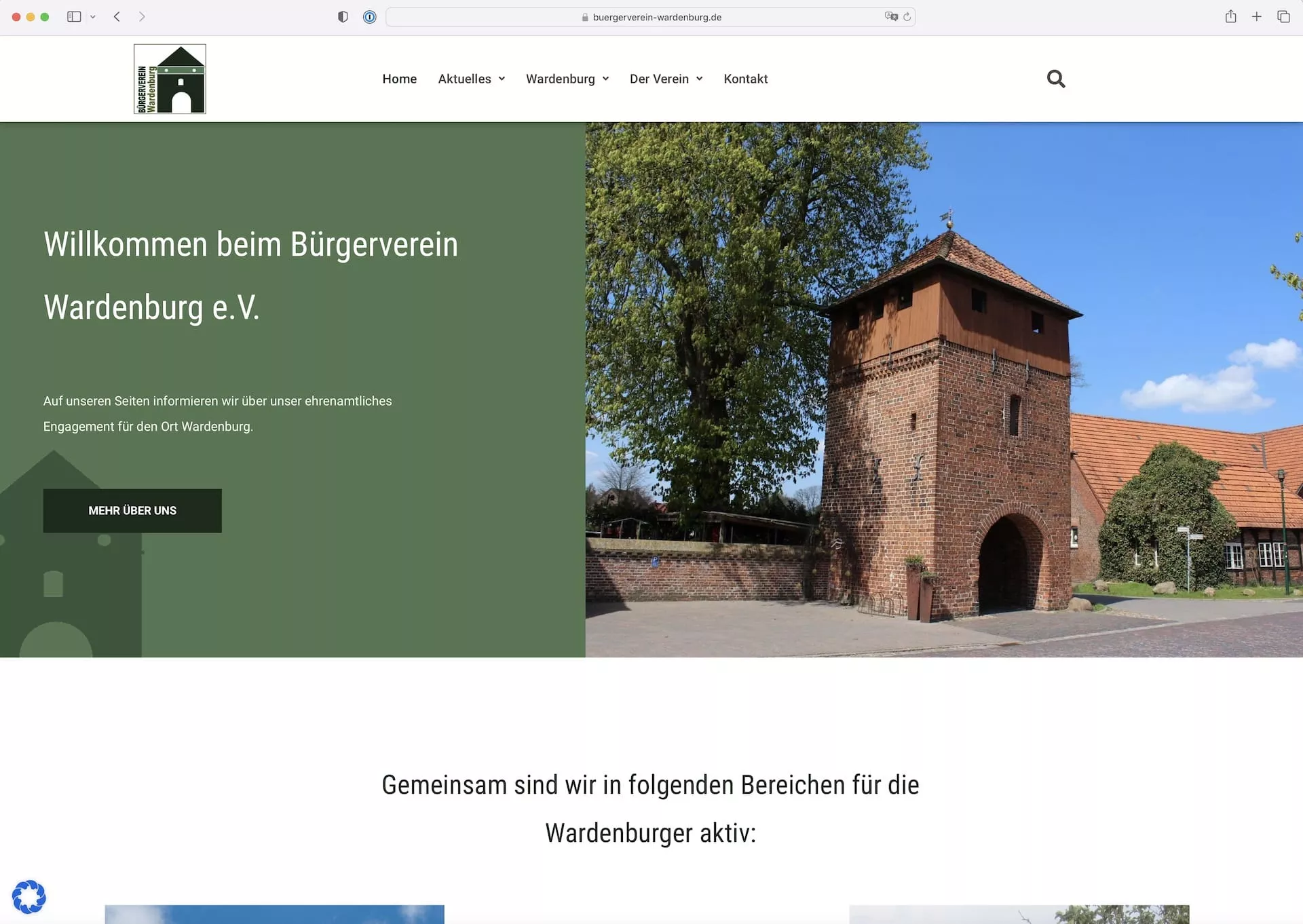1303x924 pixels.
Task: Show the tab overview
Action: 1283,17
